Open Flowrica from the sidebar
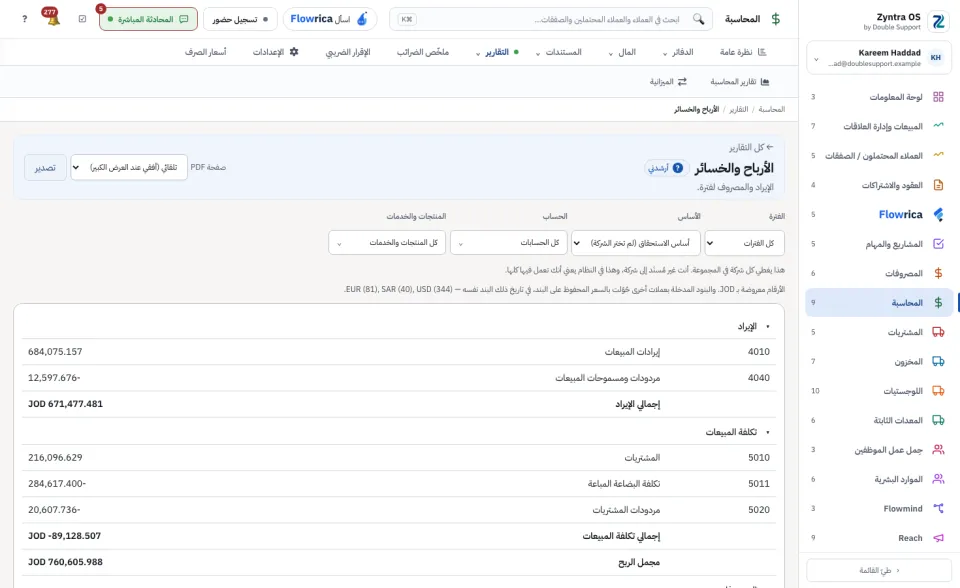This screenshot has height=588, width=960. [x=879, y=214]
